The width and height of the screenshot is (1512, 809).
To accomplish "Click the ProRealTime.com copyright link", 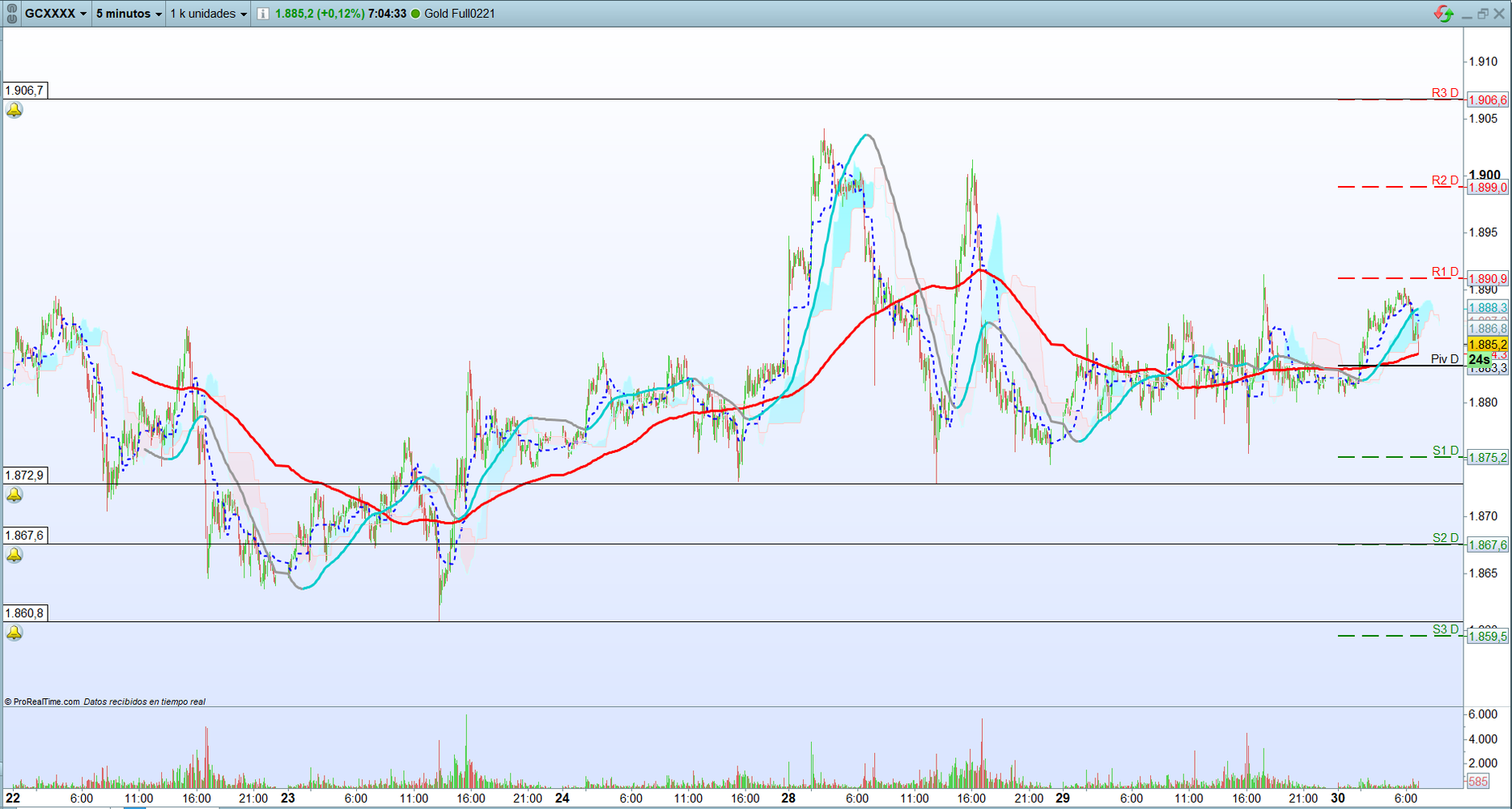I will tap(42, 701).
